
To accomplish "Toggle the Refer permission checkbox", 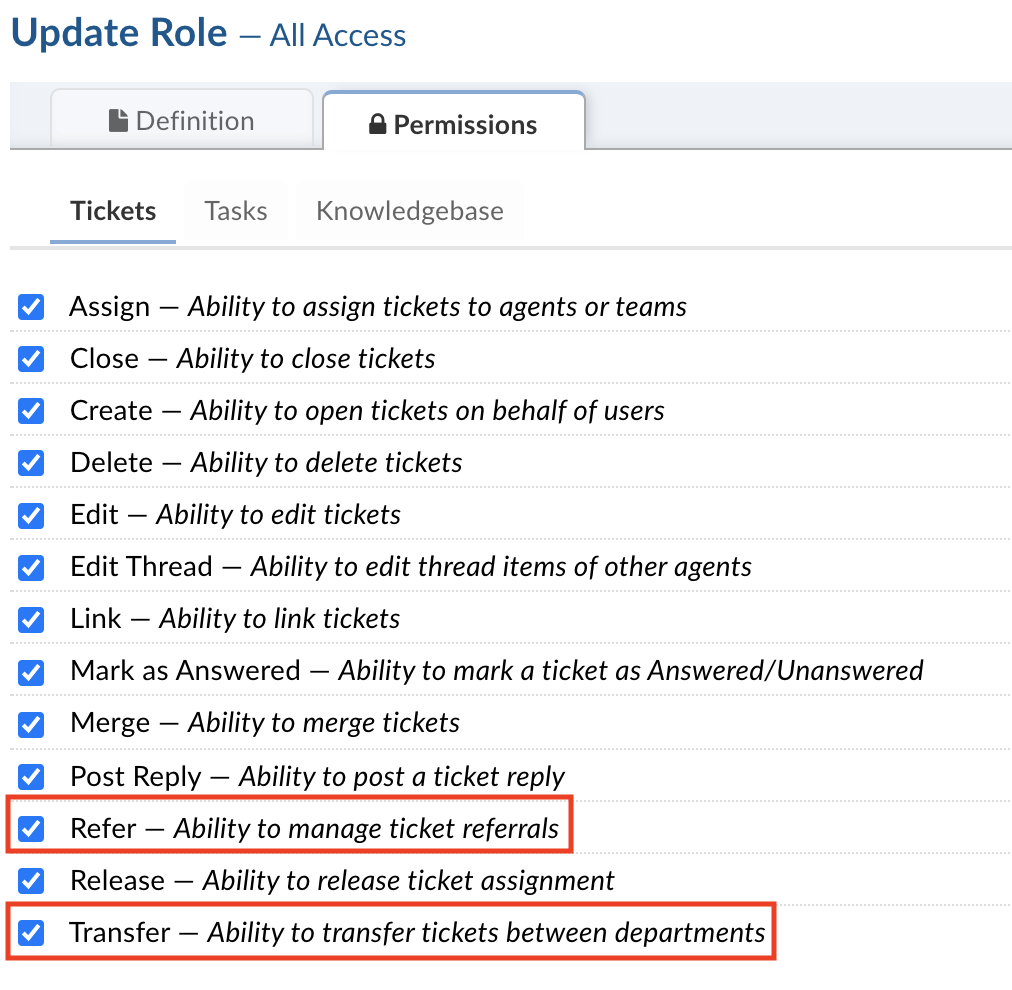I will coord(32,828).
